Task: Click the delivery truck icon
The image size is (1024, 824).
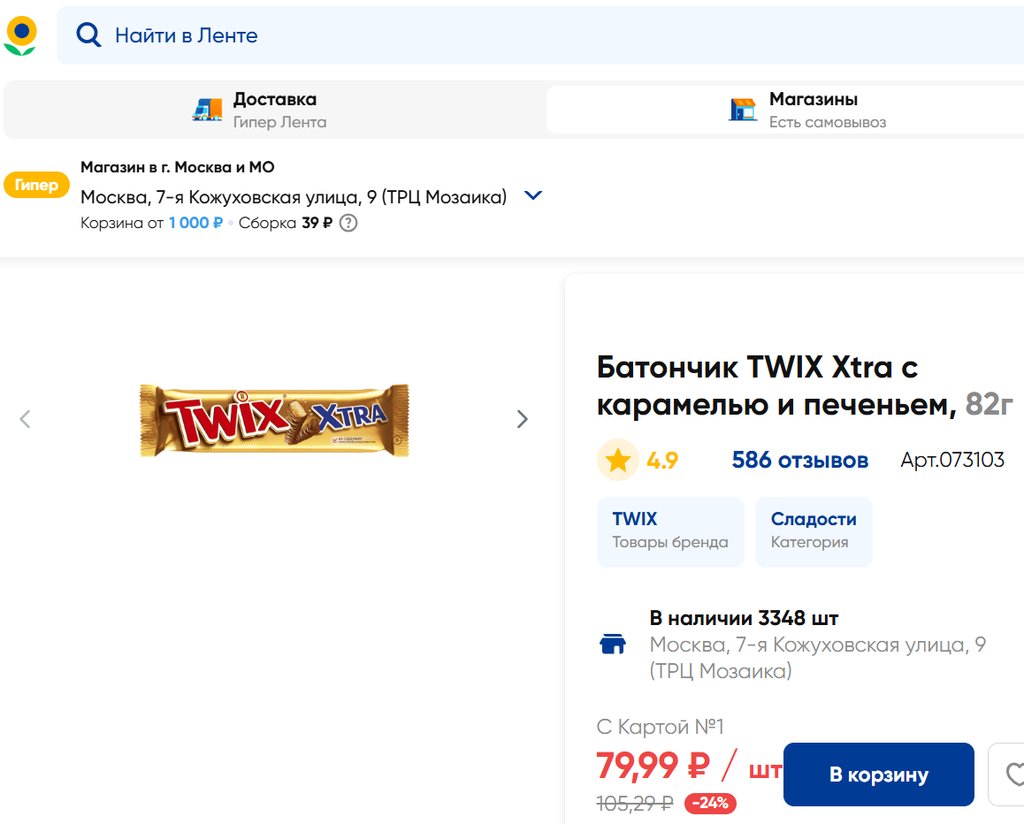Action: 208,110
